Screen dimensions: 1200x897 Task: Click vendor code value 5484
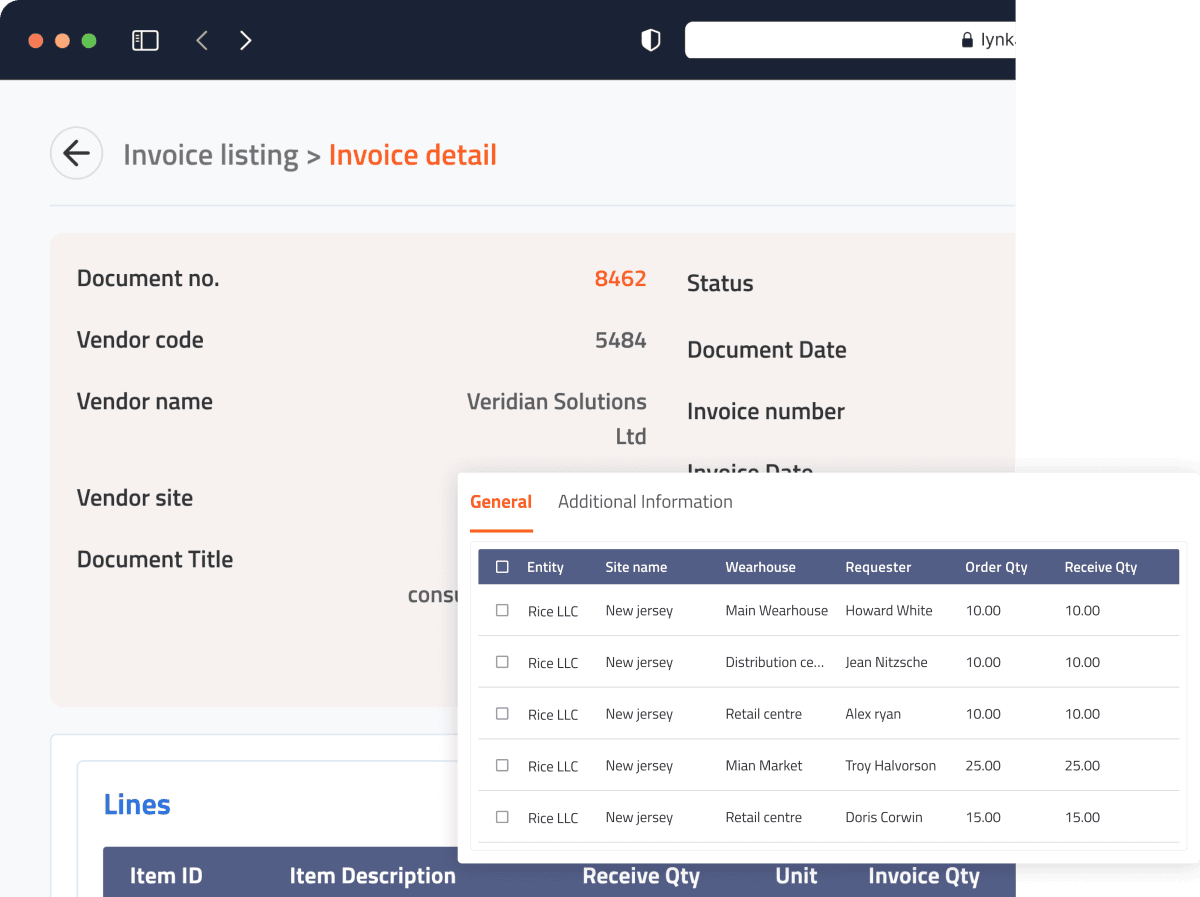(x=620, y=340)
